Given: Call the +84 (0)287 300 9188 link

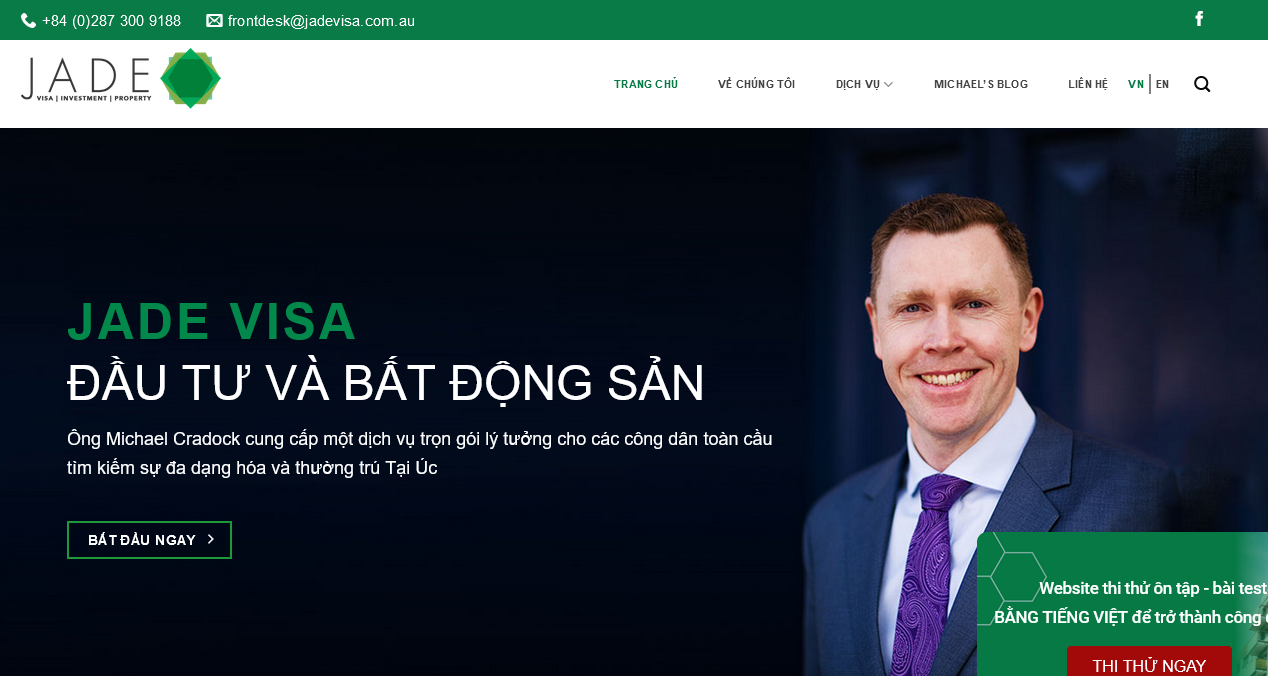Looking at the screenshot, I should click(111, 21).
